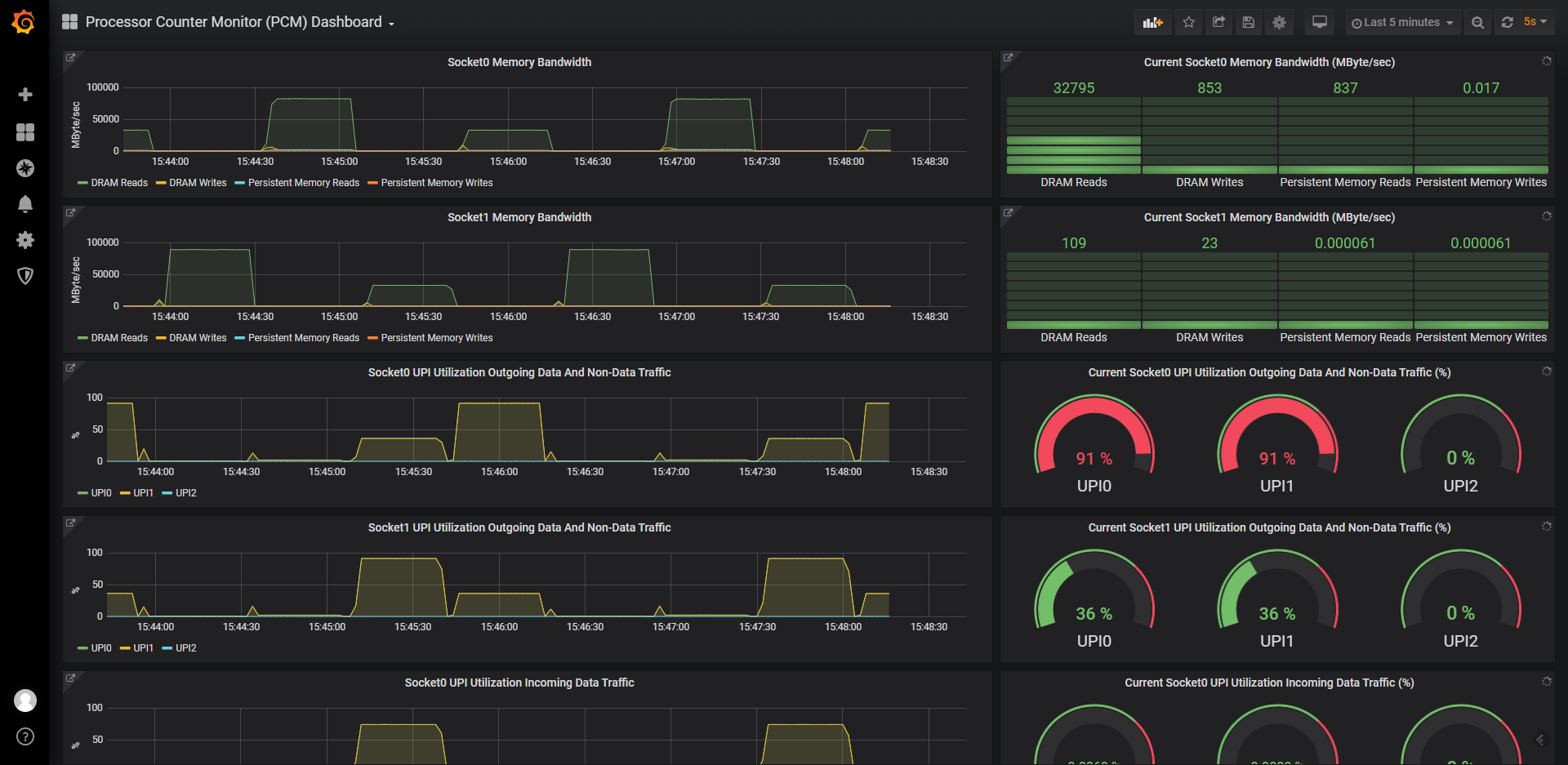Zoom out the time range with the magnifier
Viewport: 1568px width, 765px height.
point(1477,22)
